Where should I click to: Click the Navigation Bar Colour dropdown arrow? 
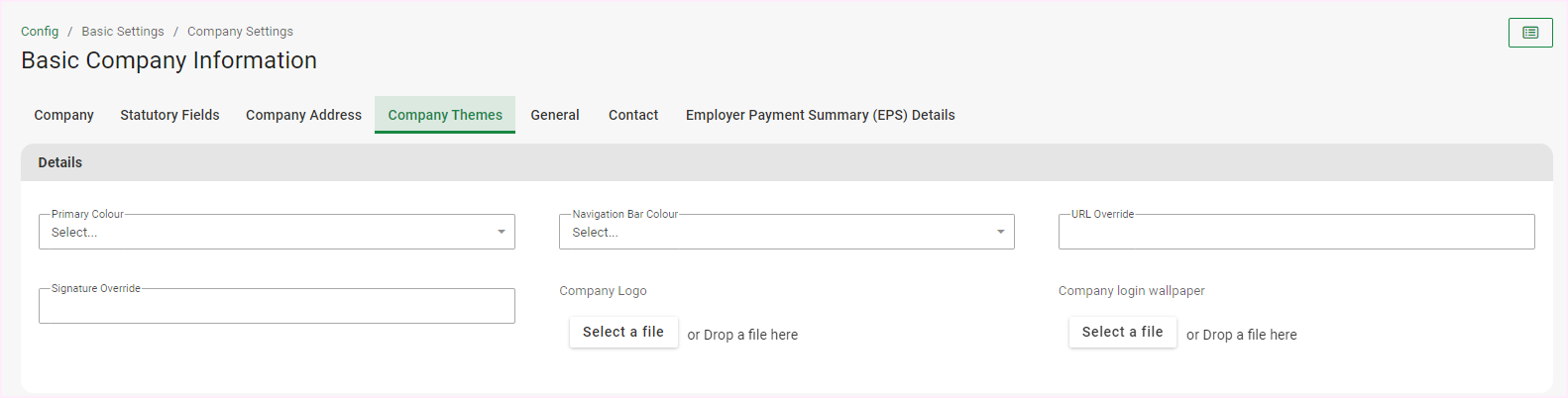pos(1001,233)
